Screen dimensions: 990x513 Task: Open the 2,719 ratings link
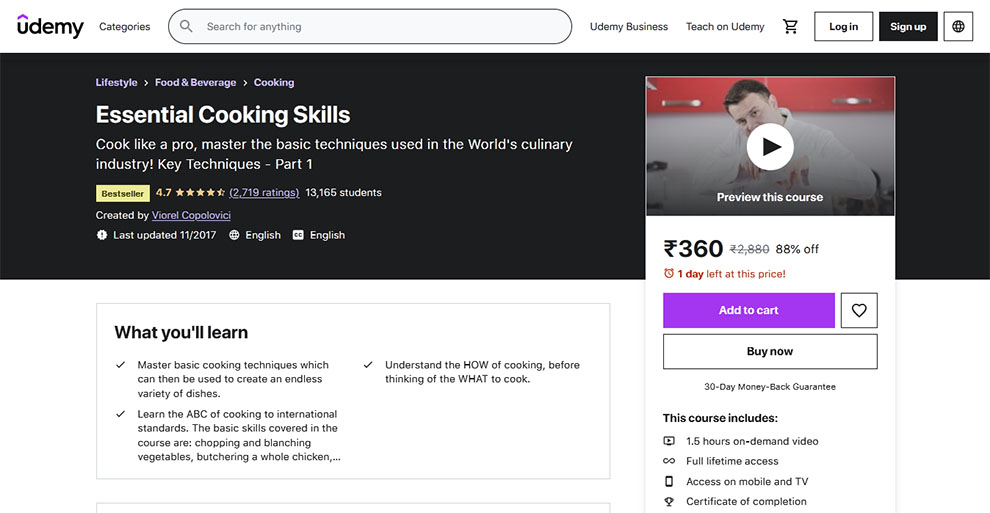tap(264, 192)
